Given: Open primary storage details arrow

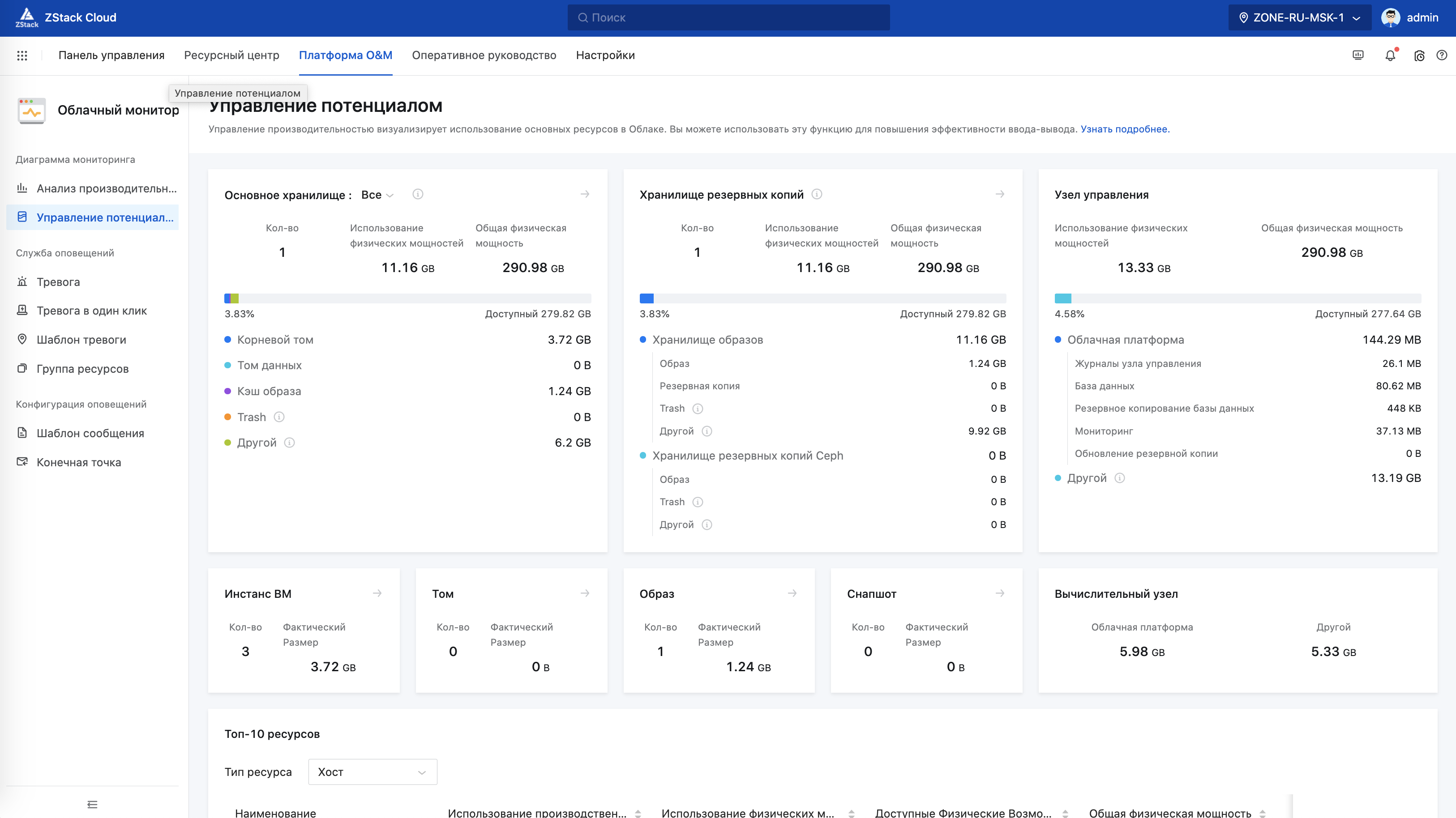Looking at the screenshot, I should [x=585, y=194].
